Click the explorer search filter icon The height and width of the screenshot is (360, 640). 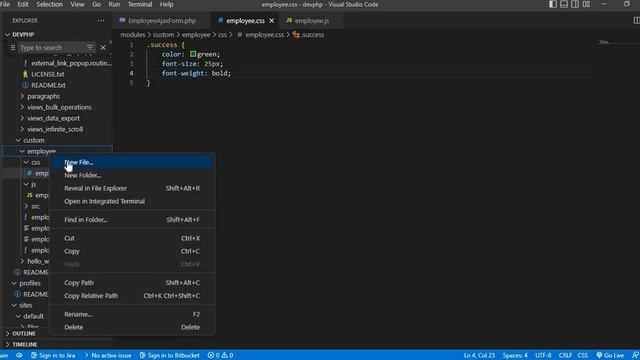coord(90,48)
